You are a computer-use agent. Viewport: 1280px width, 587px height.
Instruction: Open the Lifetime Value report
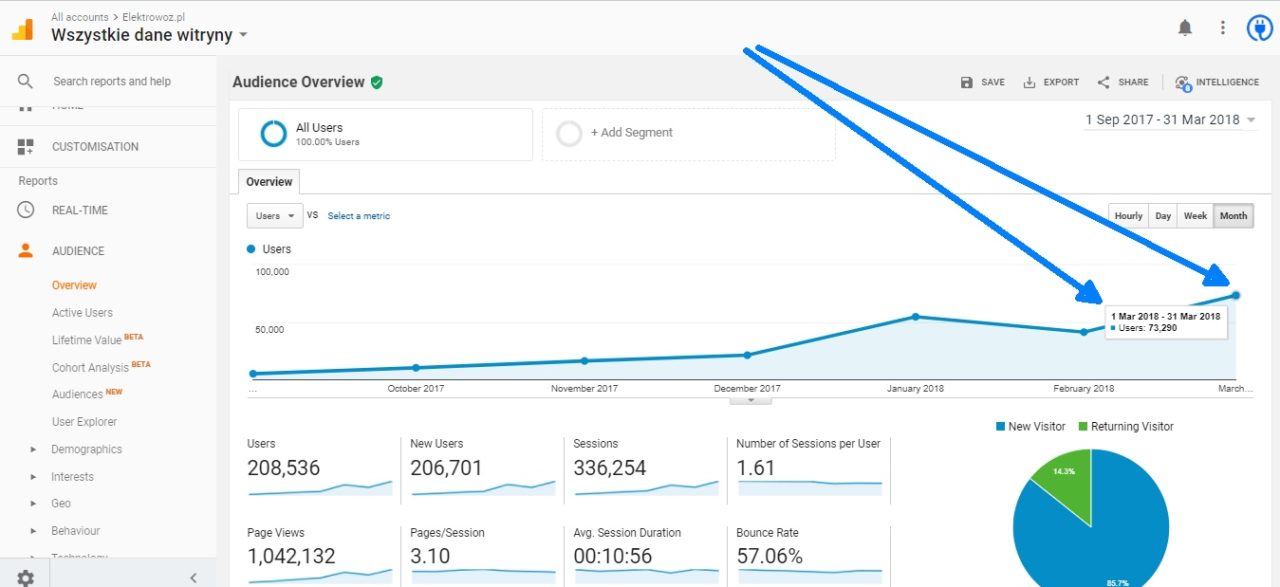pos(87,340)
